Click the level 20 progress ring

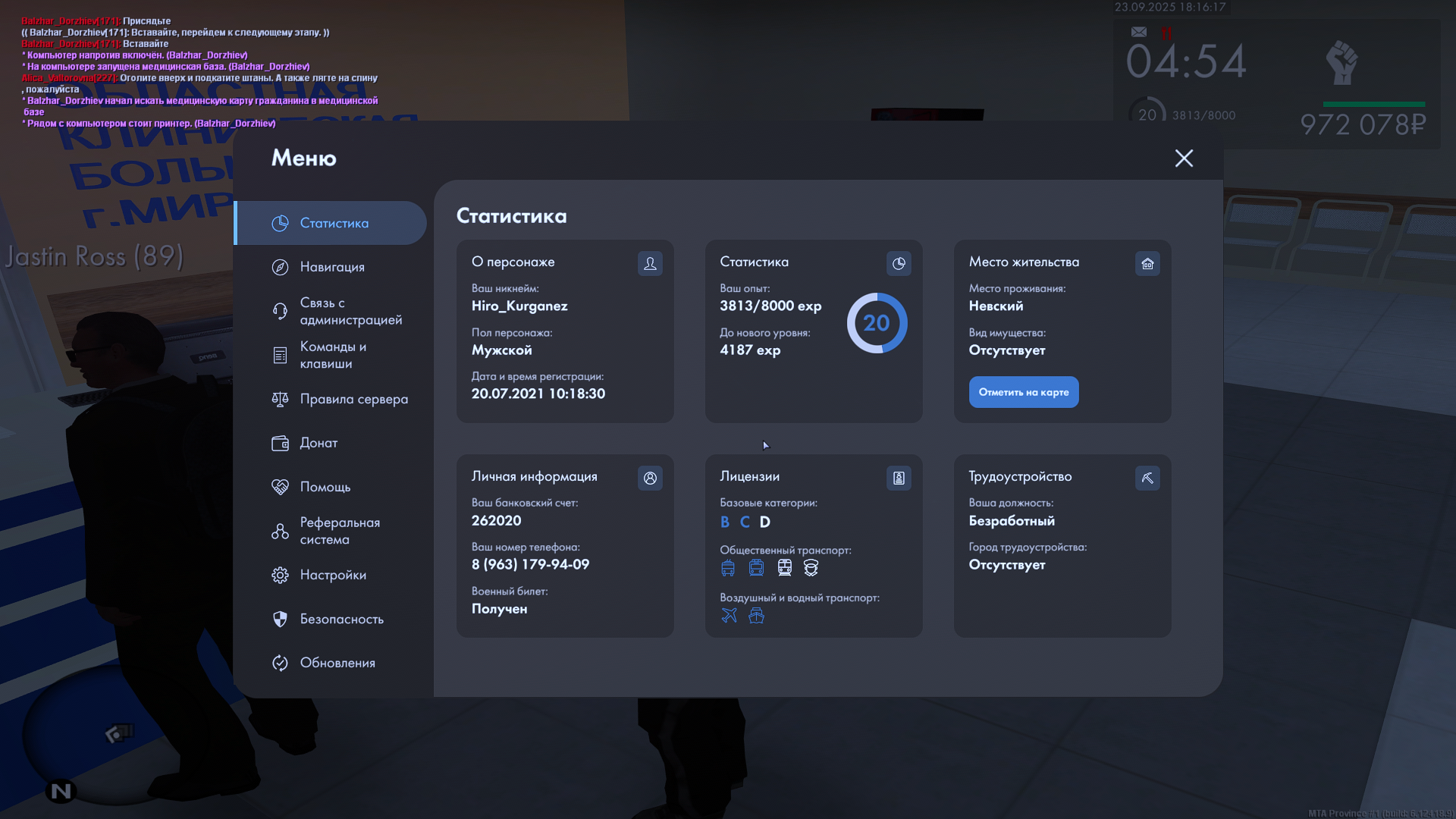pos(877,323)
